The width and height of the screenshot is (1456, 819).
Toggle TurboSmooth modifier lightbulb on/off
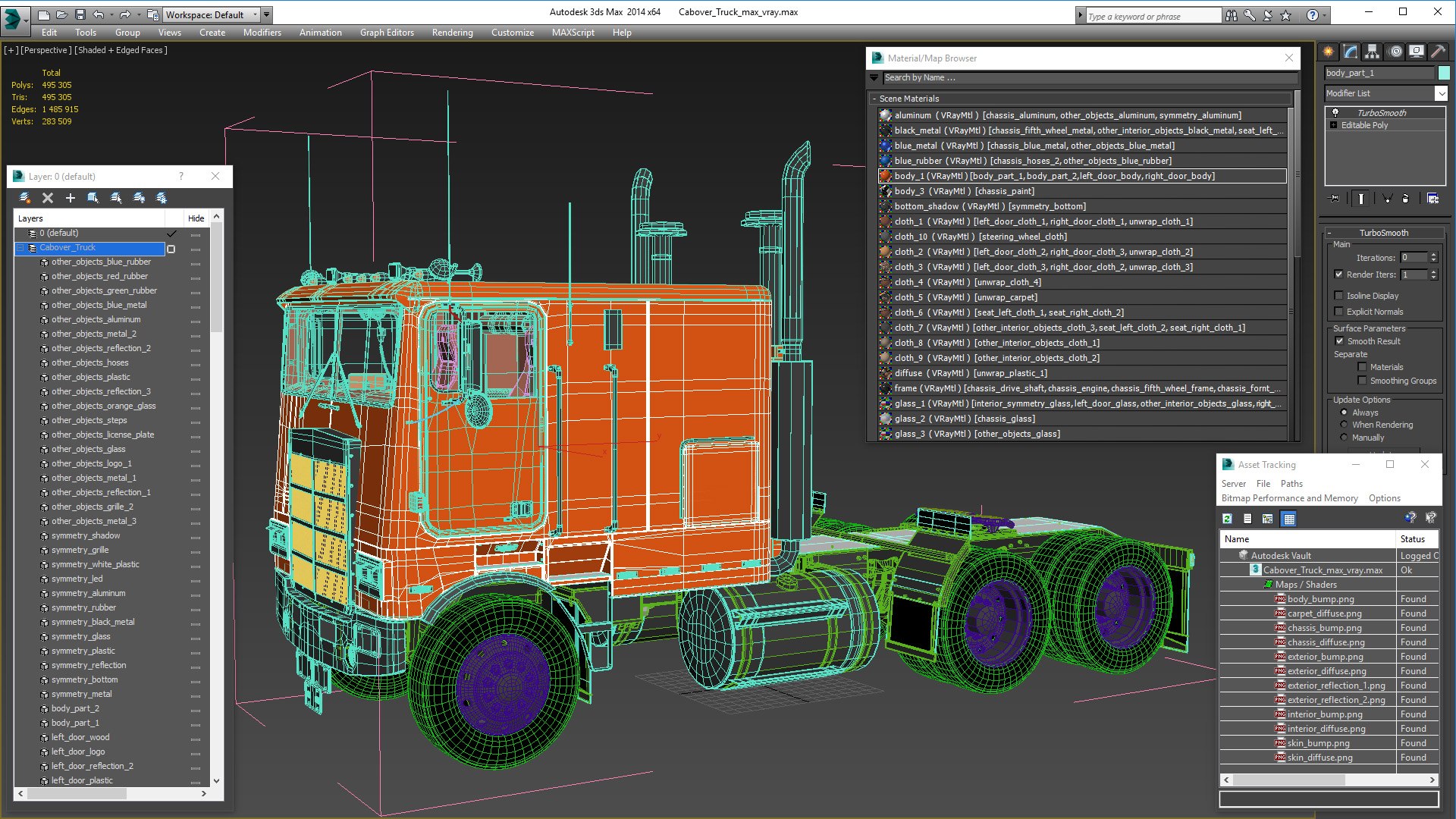click(x=1335, y=113)
